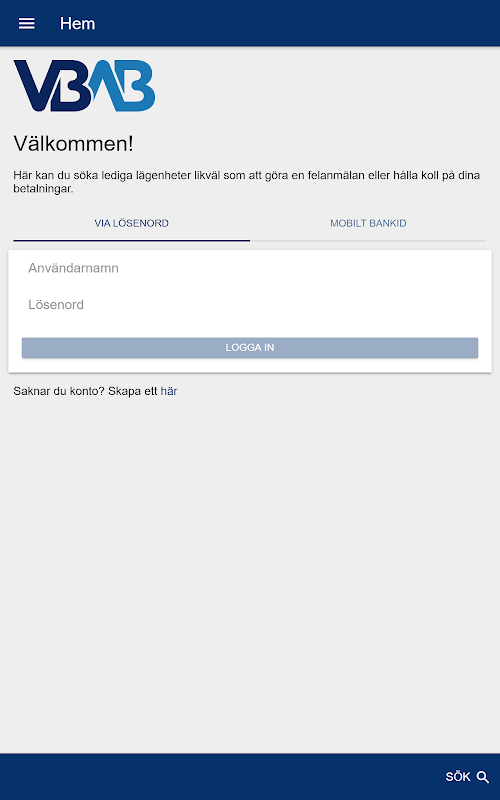The width and height of the screenshot is (500, 800).
Task: Click the active tab underline indicator
Action: click(x=132, y=240)
